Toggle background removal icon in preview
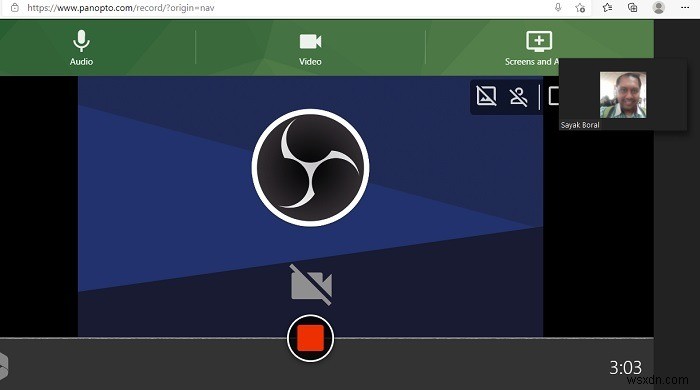The height and width of the screenshot is (390, 700). (x=486, y=96)
